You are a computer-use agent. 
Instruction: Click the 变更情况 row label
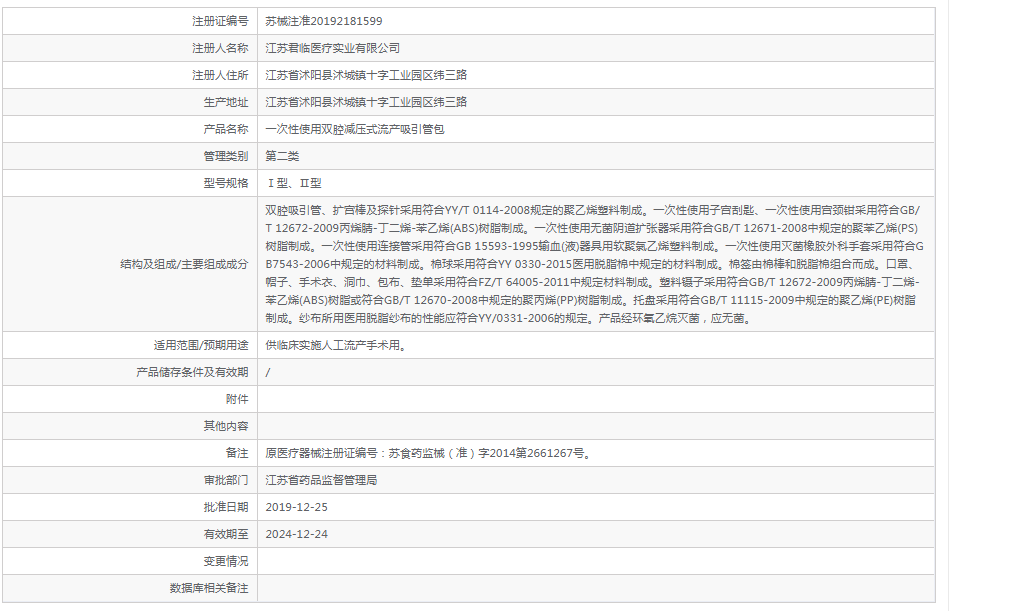[x=220, y=584]
